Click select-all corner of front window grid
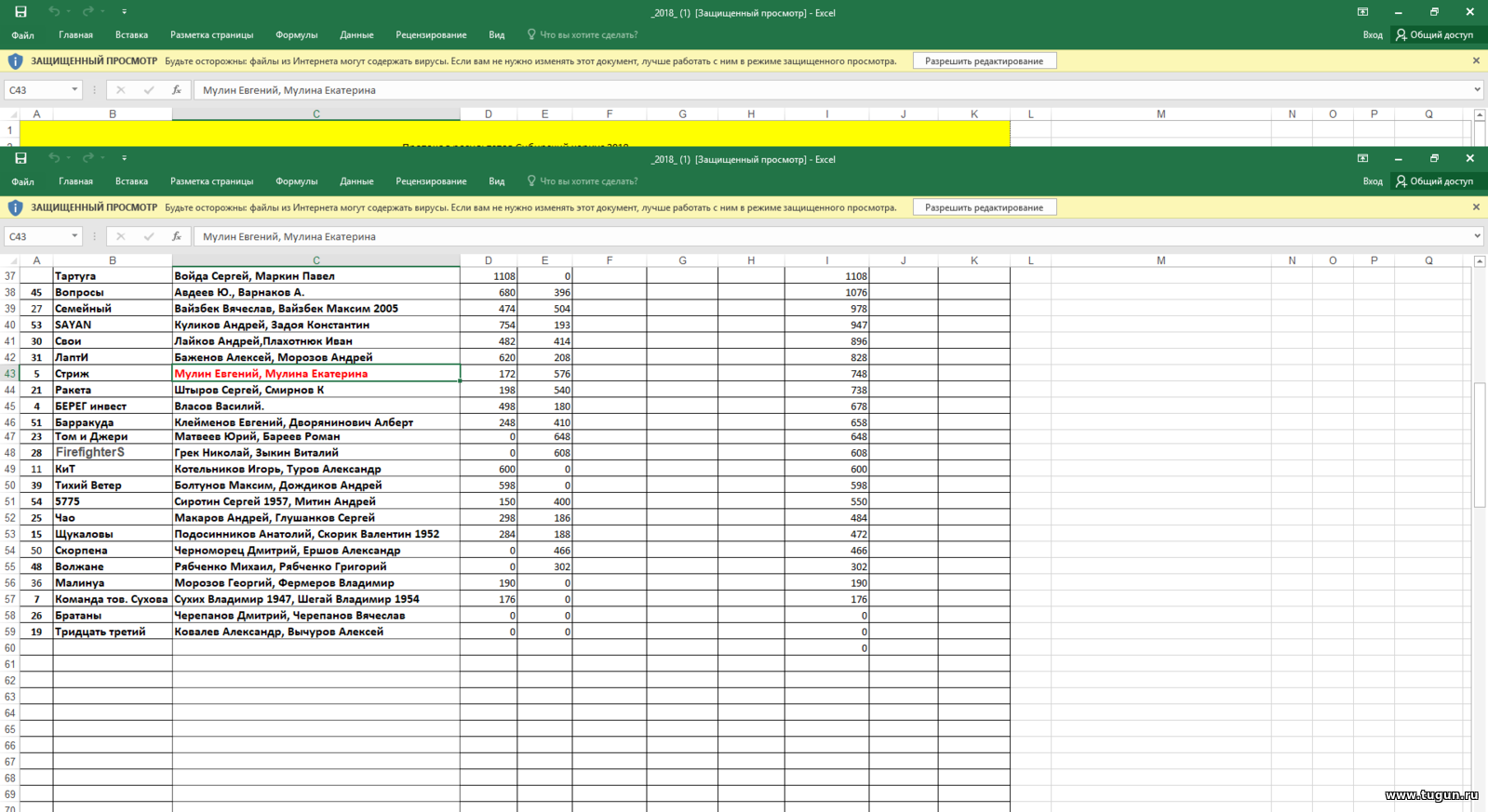 10,260
